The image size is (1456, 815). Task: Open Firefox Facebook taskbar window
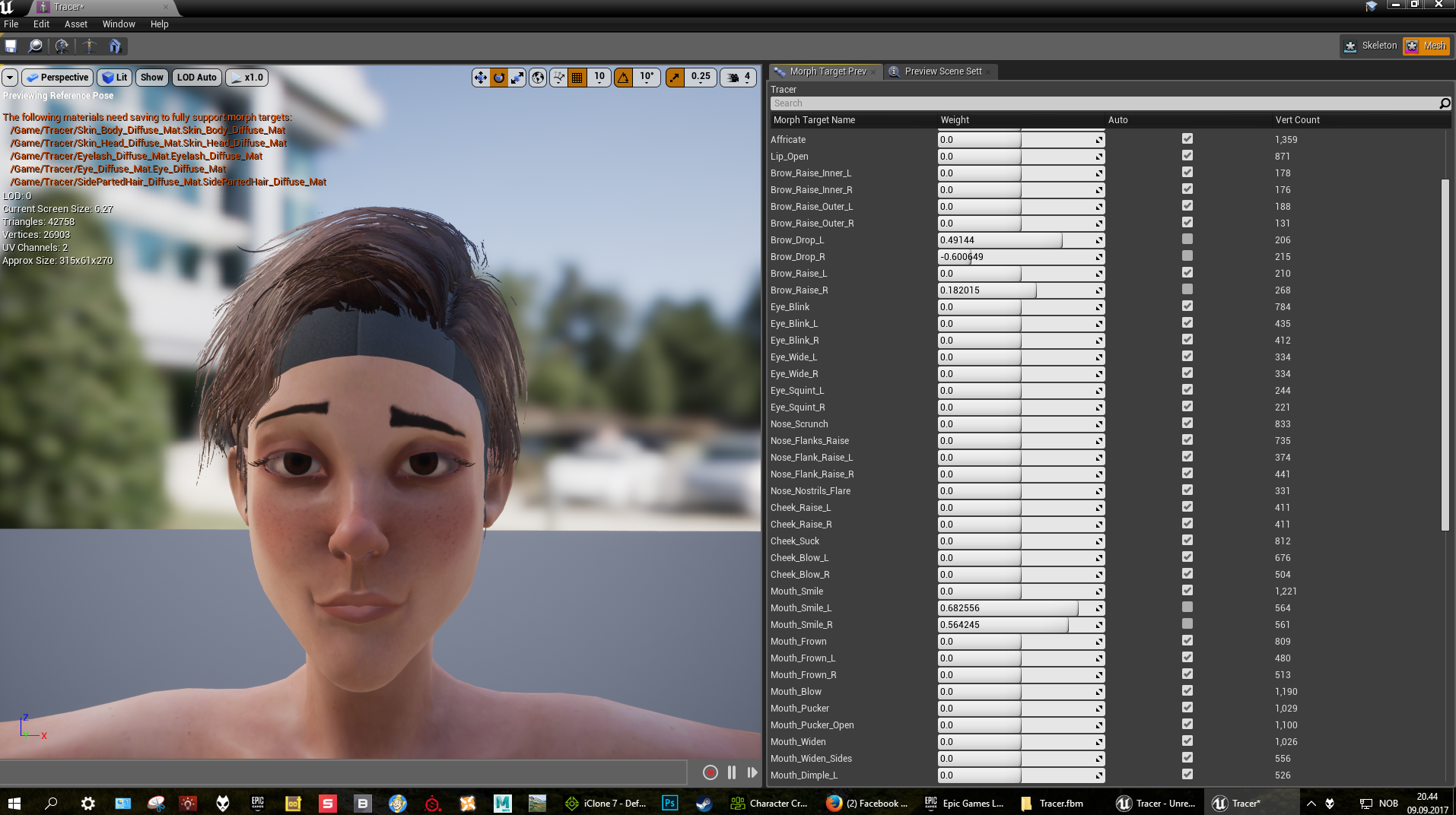pyautogui.click(x=866, y=803)
